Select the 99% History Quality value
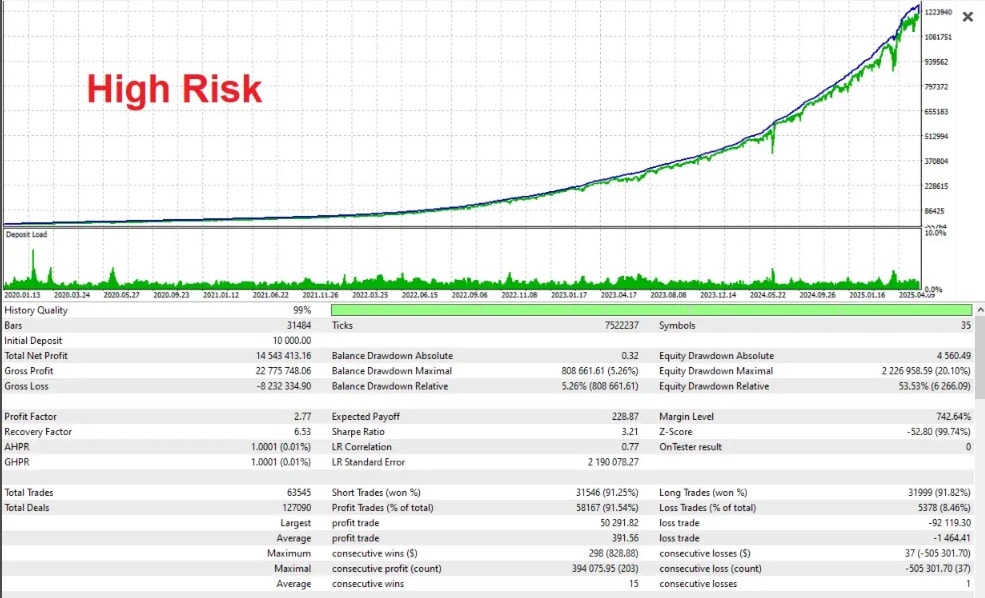The height and width of the screenshot is (598, 985). tap(302, 310)
